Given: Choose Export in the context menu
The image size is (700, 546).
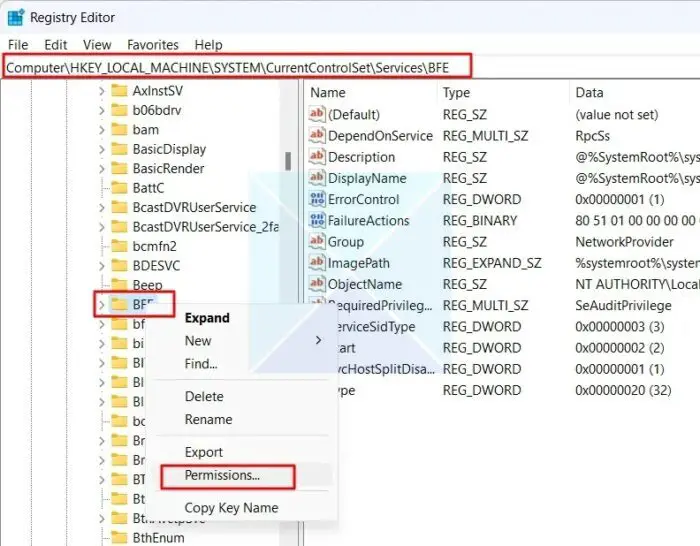Looking at the screenshot, I should click(204, 452).
